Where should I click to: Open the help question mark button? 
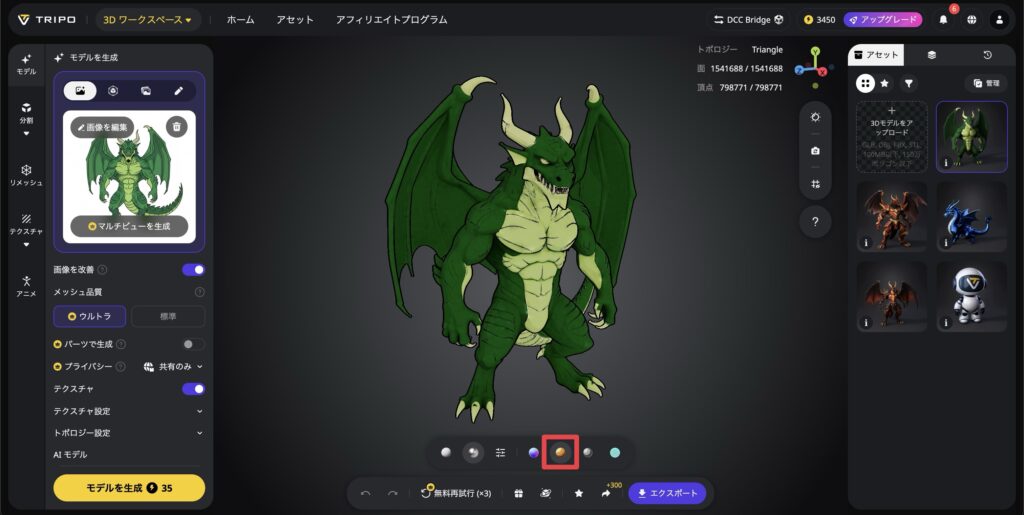[x=815, y=222]
